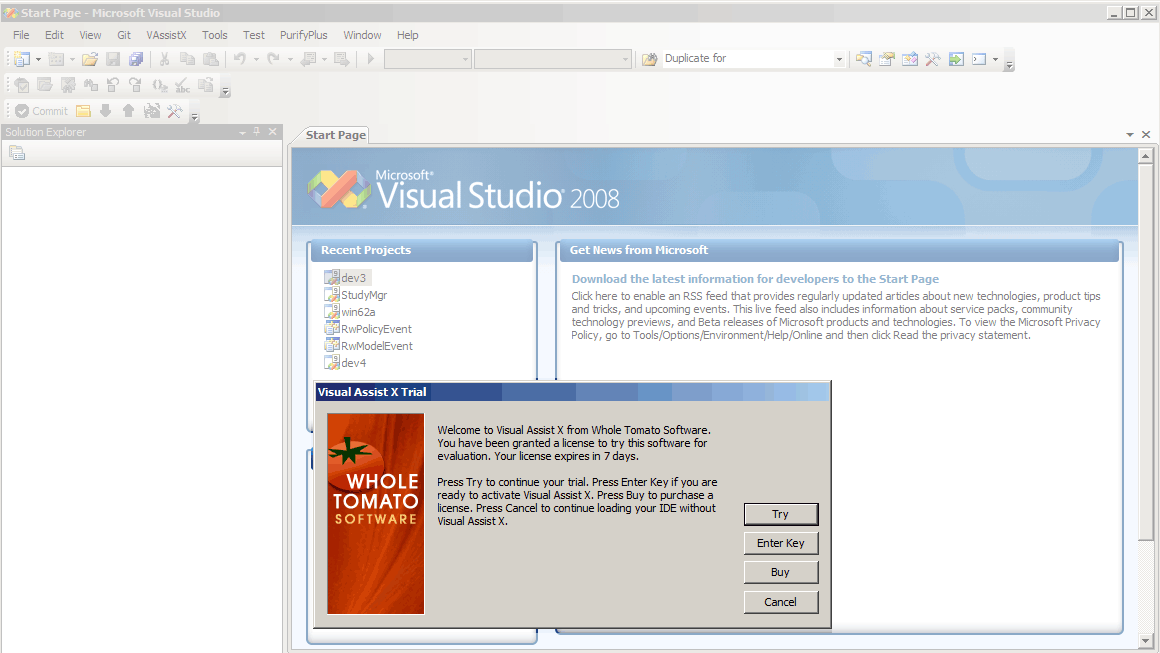Click the Command Window toolbar icon

[979, 59]
